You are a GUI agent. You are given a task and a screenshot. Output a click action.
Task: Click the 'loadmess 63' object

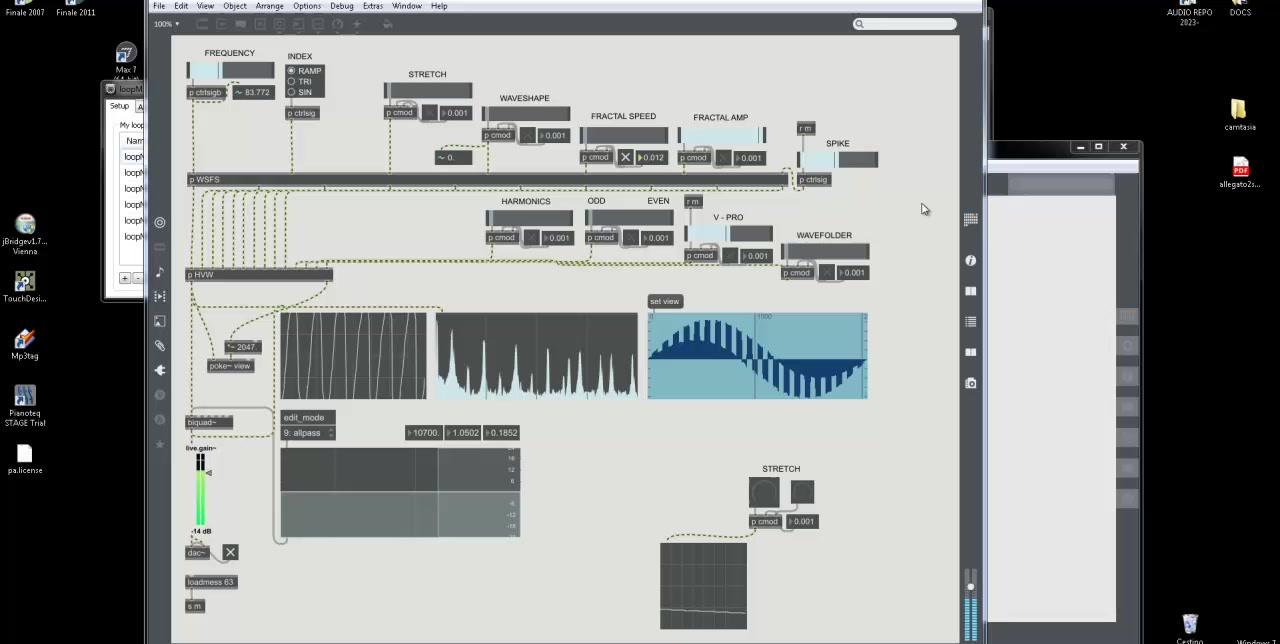[211, 582]
